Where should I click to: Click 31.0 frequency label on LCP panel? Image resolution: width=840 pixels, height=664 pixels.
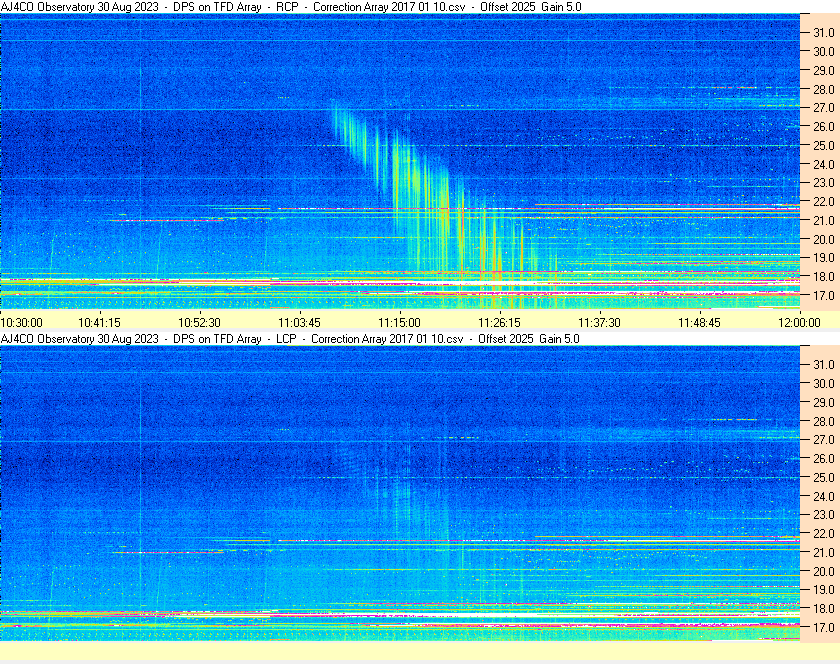click(823, 364)
